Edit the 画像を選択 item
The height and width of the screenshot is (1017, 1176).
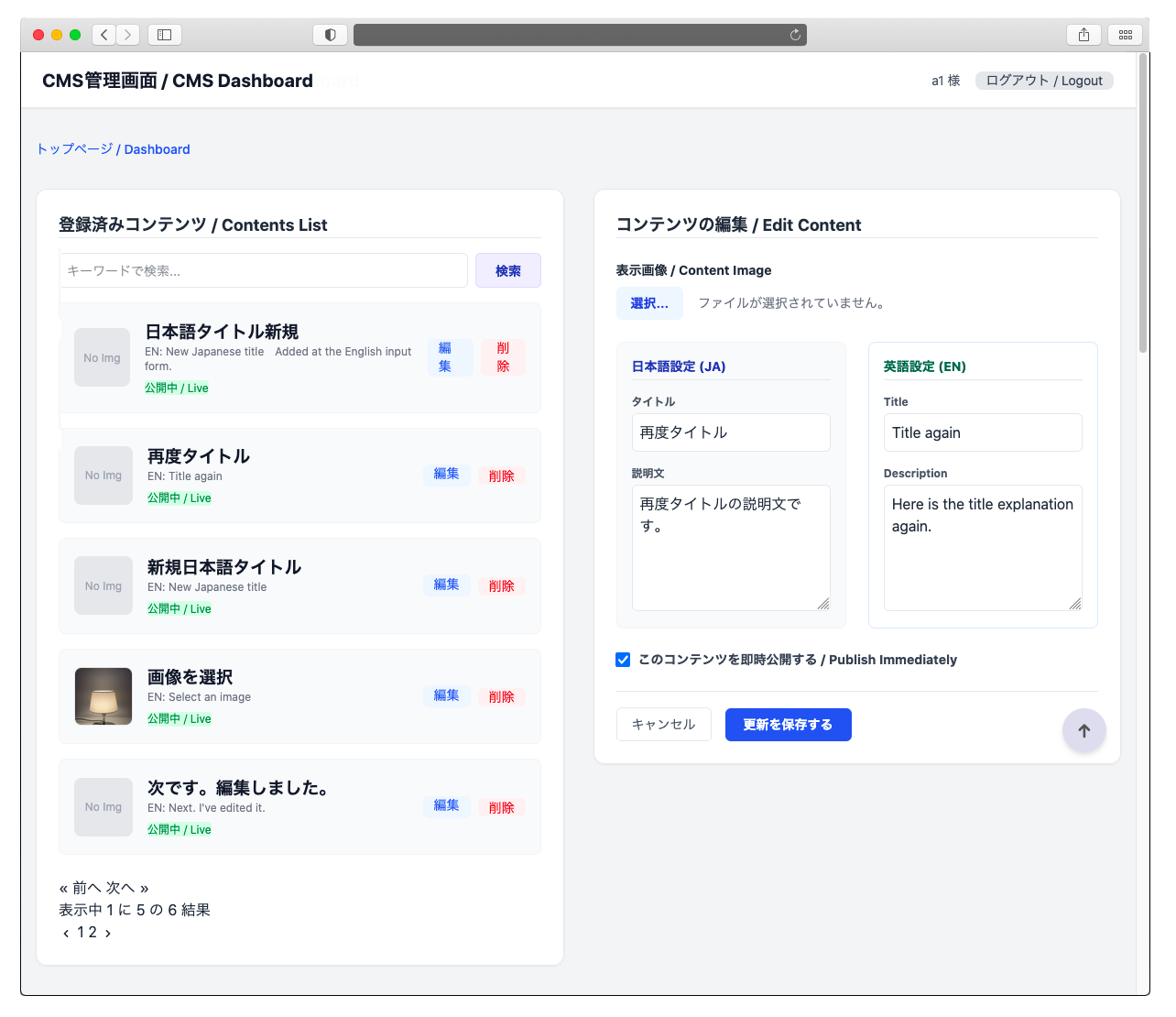pos(447,695)
